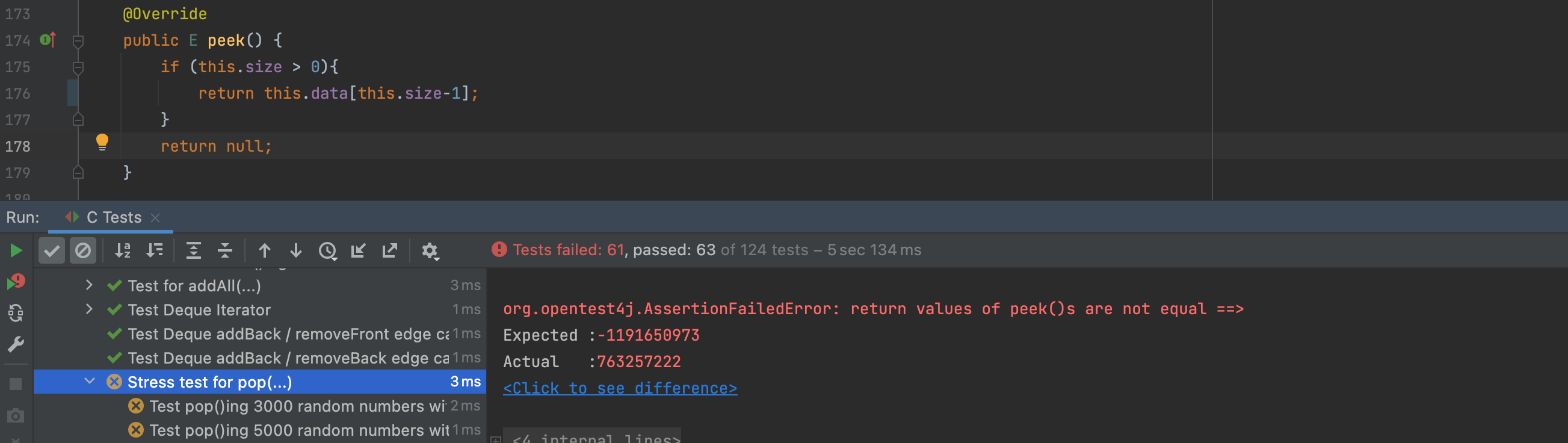Rerun tests with the green Run button
The image size is (1568, 443).
pyautogui.click(x=16, y=251)
